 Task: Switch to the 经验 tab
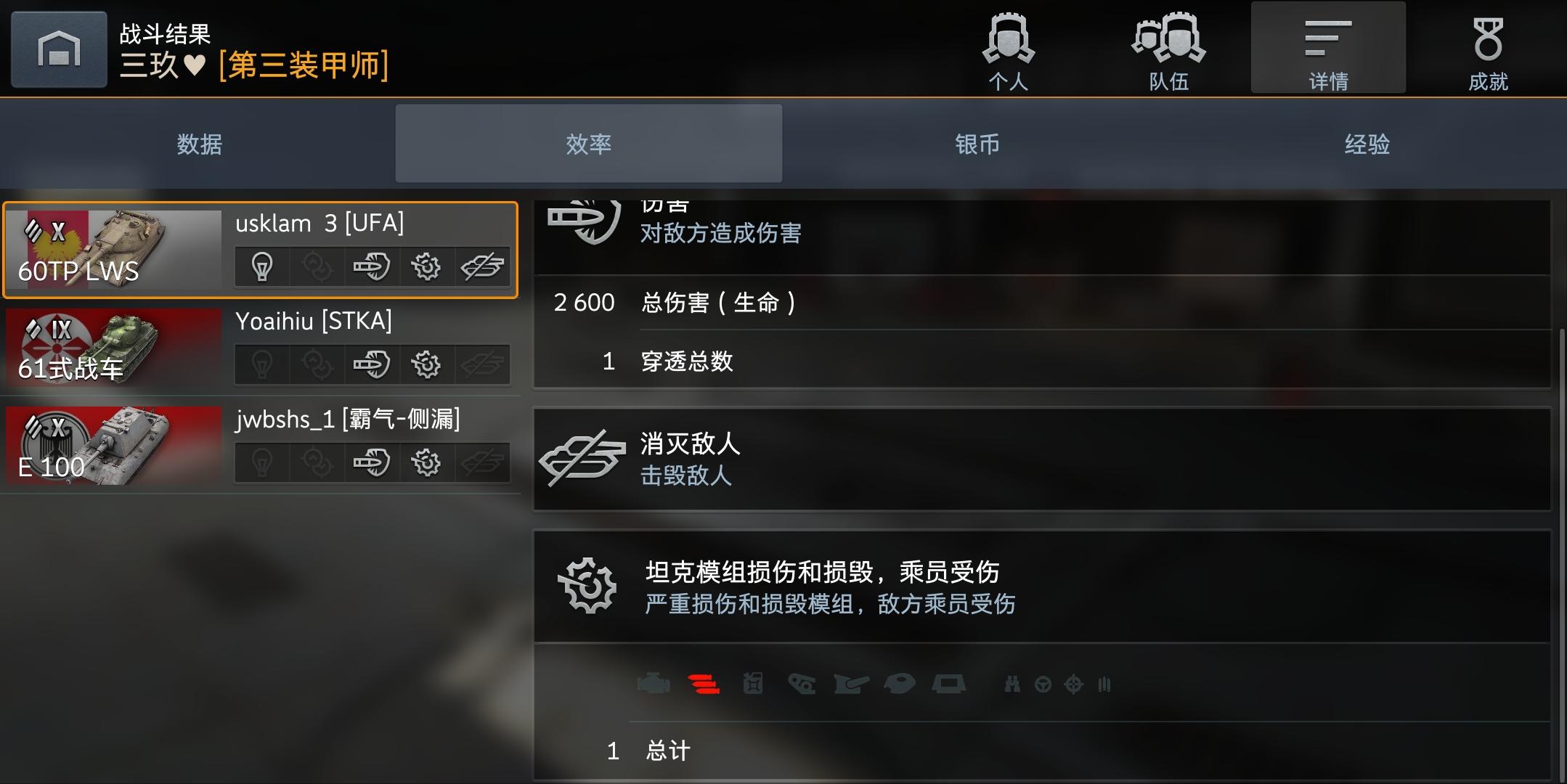[1367, 144]
